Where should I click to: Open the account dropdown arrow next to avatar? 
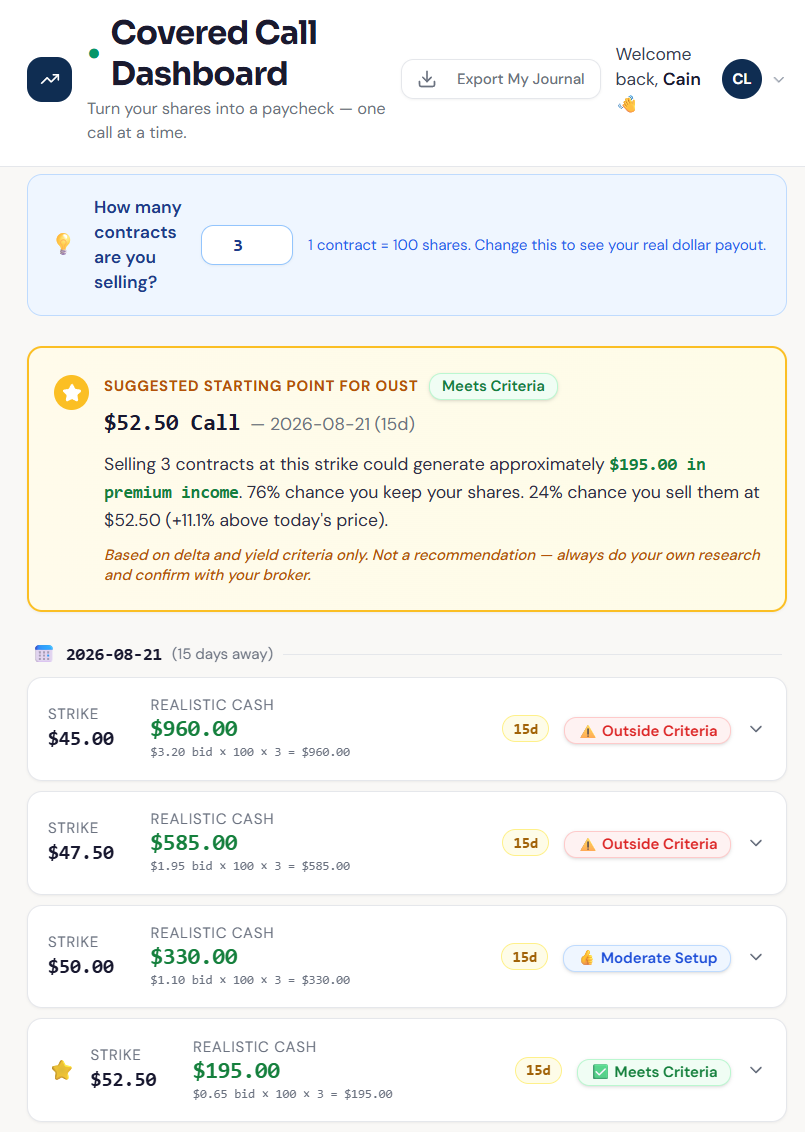click(778, 79)
